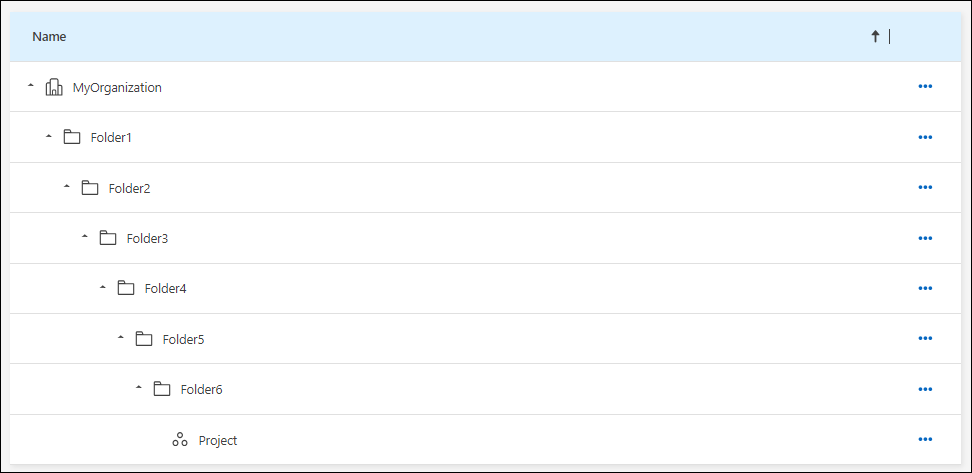Open the ellipsis menu for Folder2
Image resolution: width=972 pixels, height=473 pixels.
point(925,188)
